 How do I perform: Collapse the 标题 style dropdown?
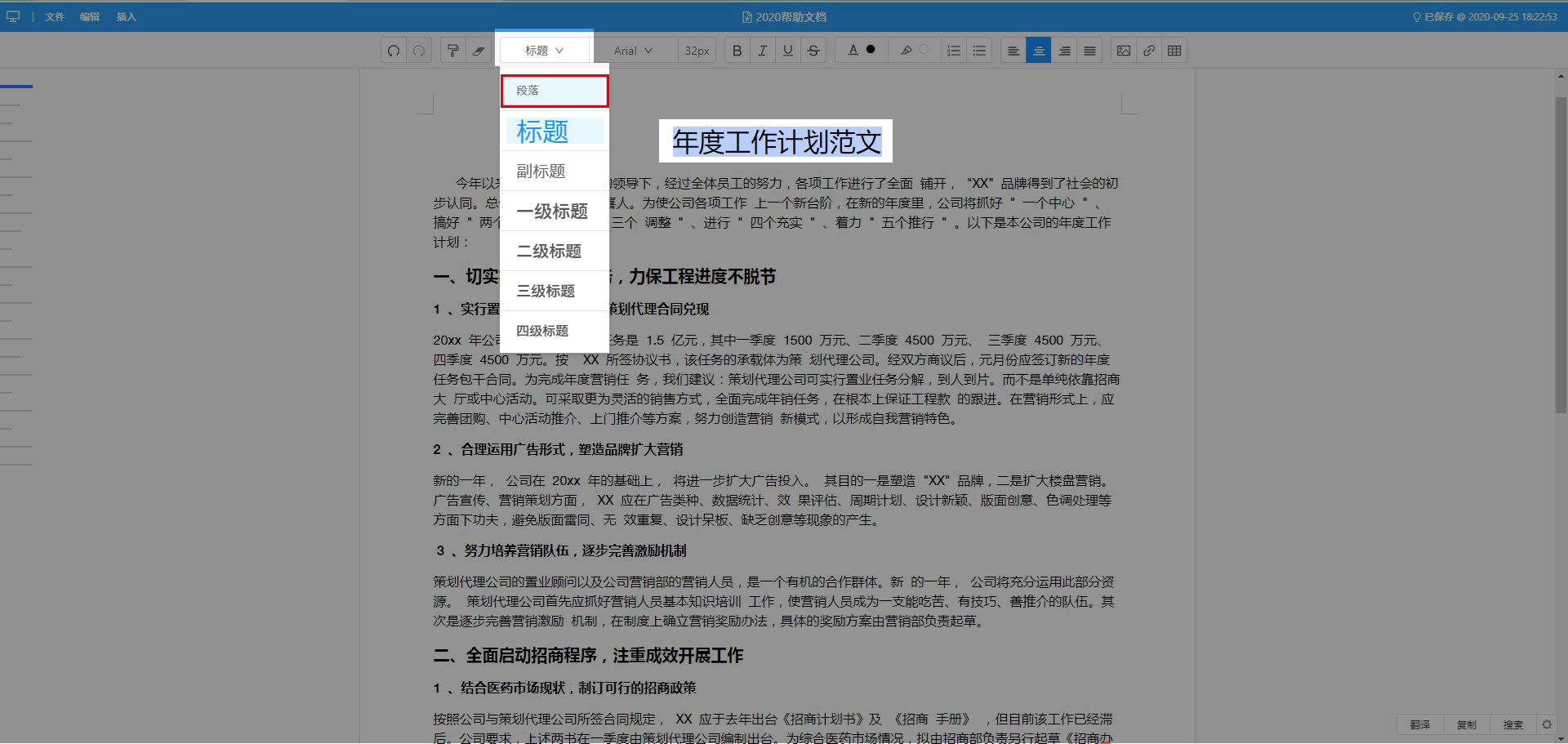[x=544, y=51]
